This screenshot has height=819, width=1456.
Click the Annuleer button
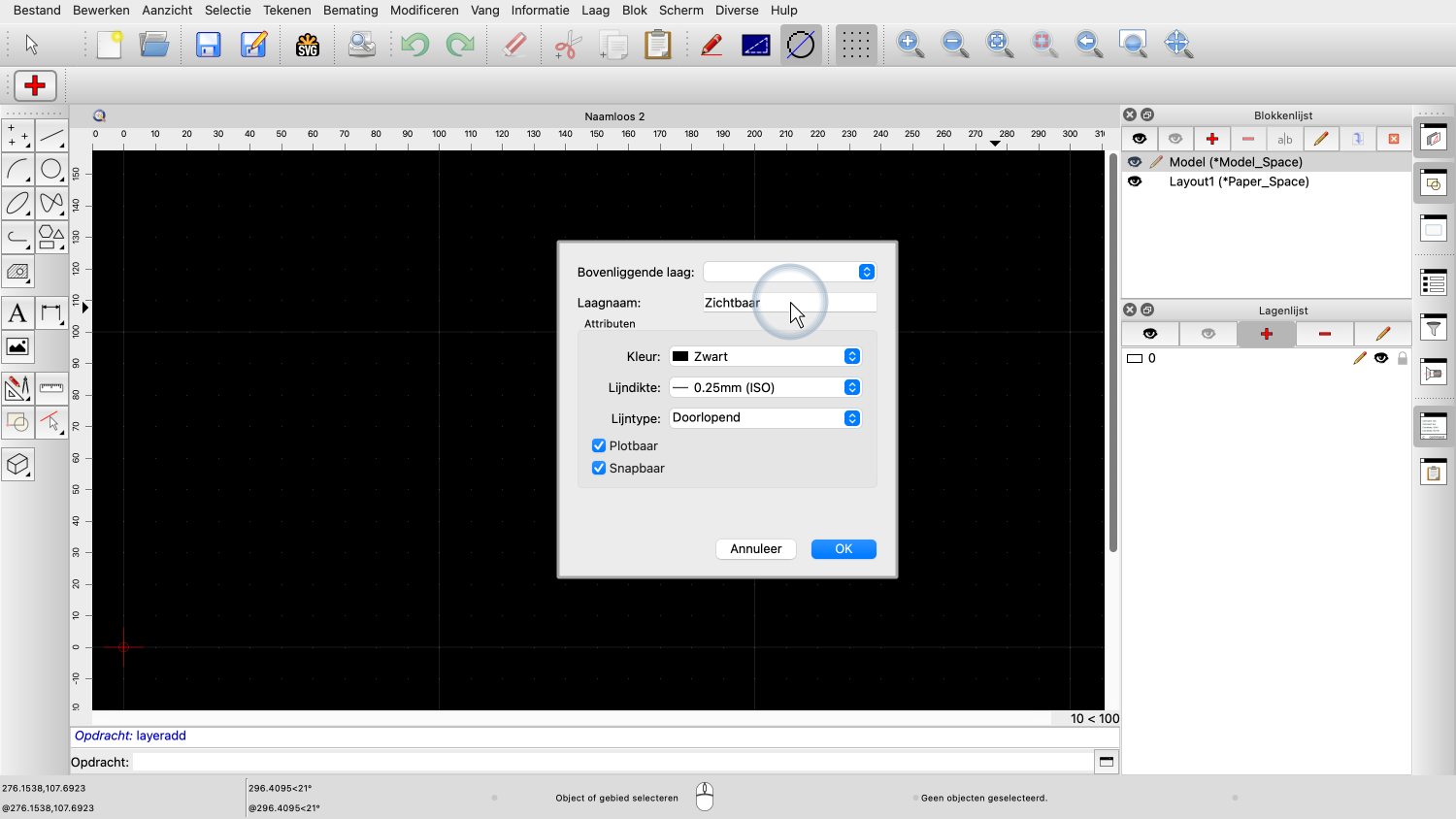click(755, 549)
